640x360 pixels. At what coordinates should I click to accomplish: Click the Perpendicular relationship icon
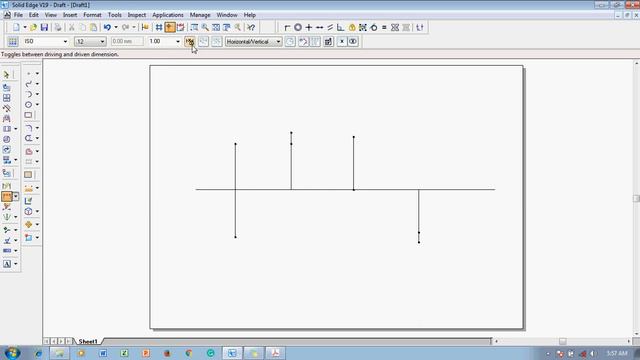[340, 27]
